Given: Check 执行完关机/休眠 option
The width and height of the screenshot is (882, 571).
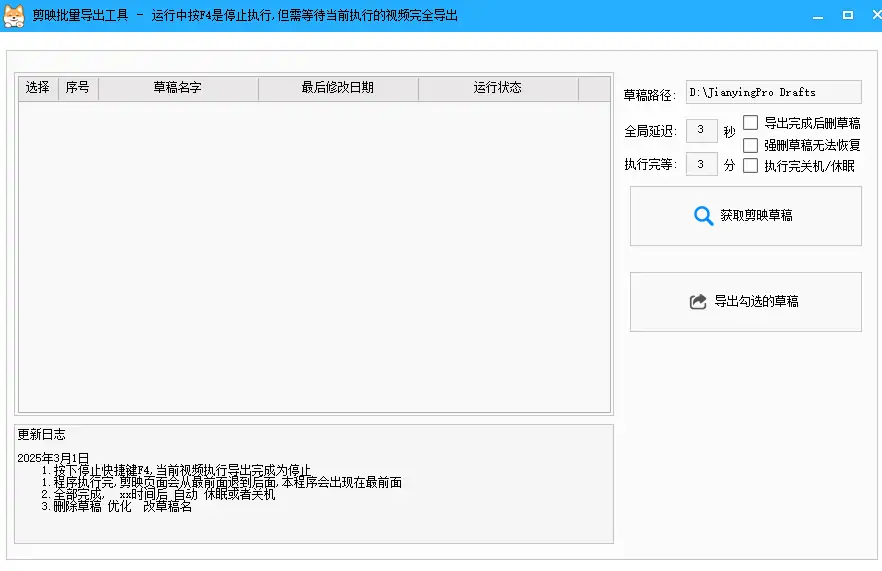Looking at the screenshot, I should coord(750,165).
